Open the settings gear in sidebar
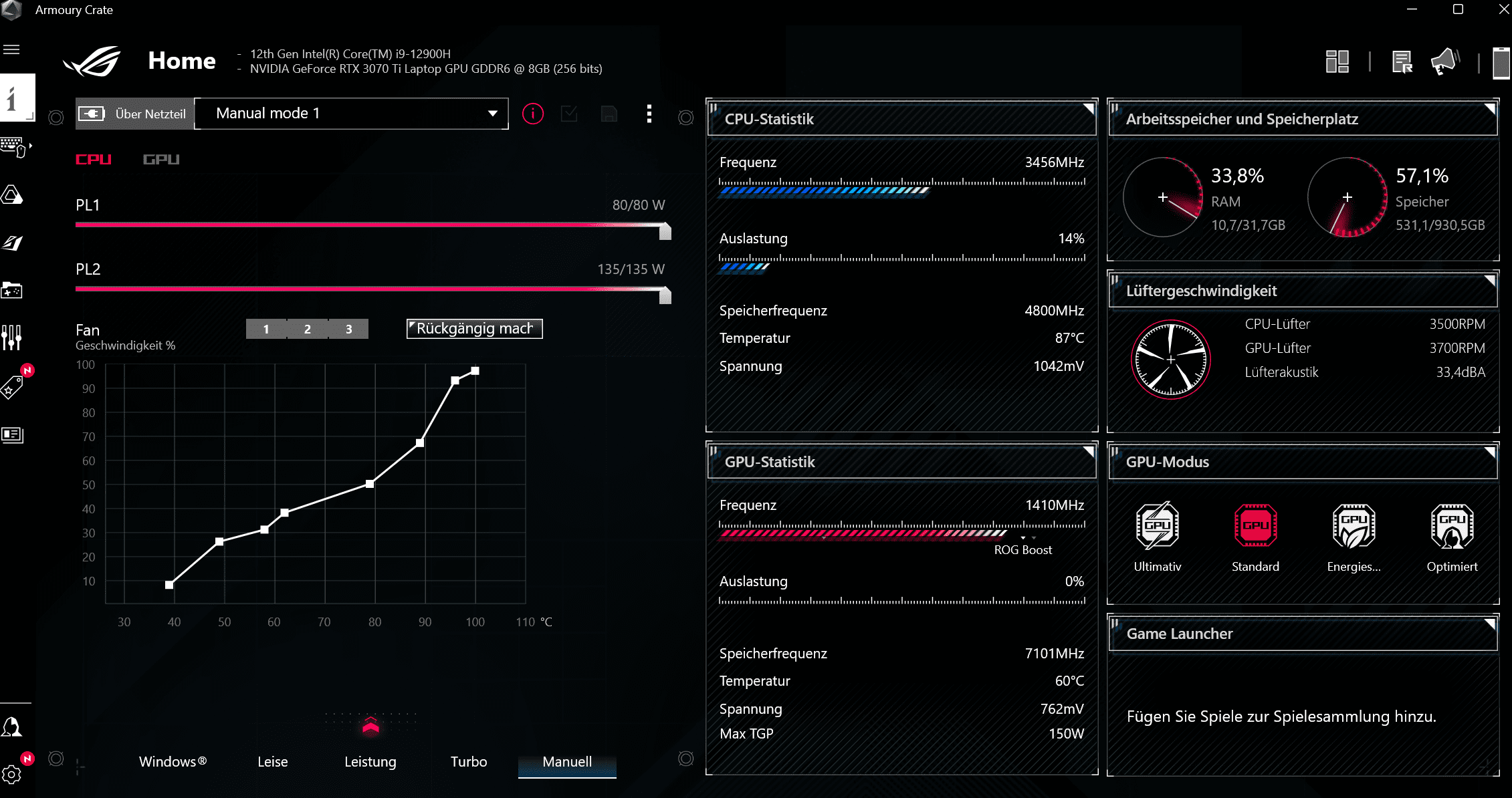 coord(11,774)
